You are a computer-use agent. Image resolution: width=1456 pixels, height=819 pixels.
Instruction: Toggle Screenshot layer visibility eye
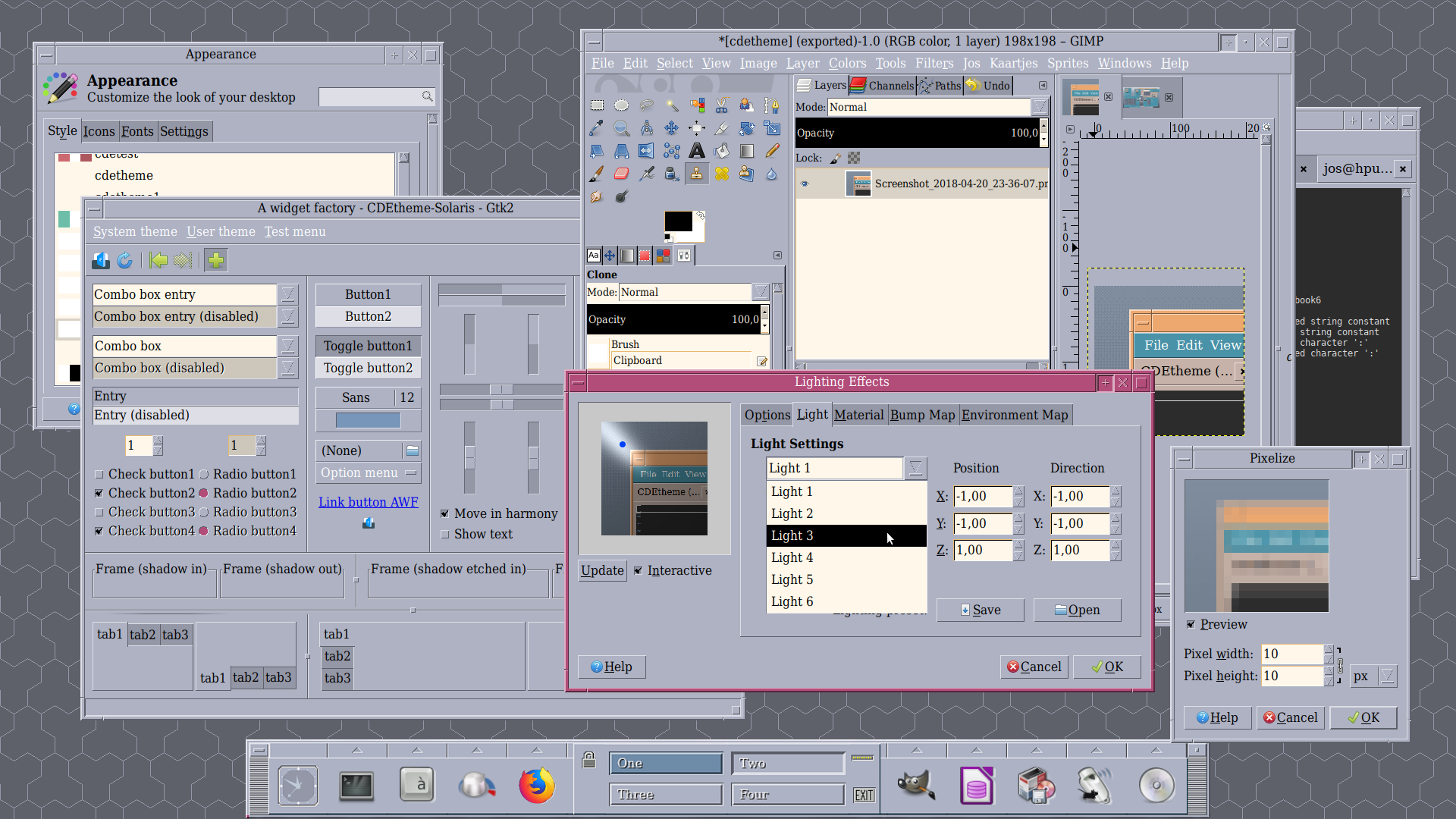[805, 184]
